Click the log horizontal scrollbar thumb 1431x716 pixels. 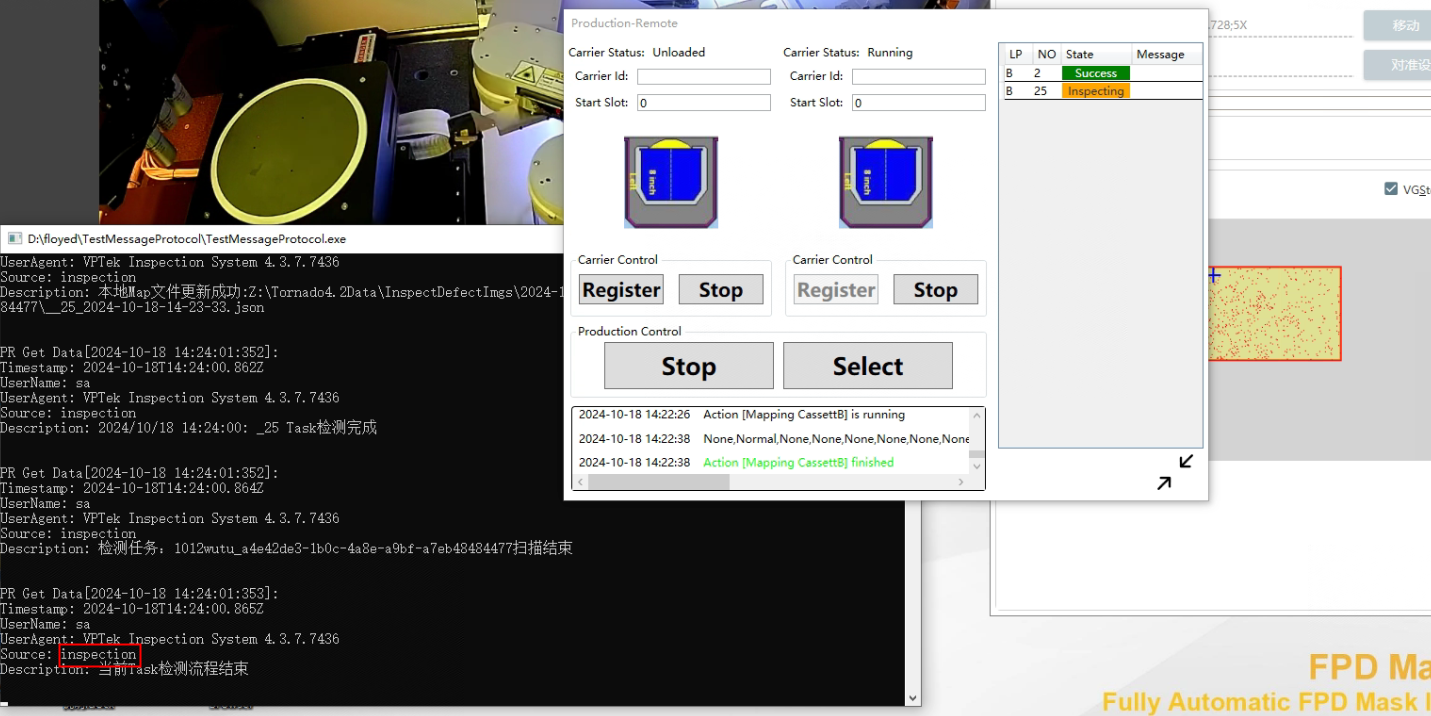[x=659, y=482]
